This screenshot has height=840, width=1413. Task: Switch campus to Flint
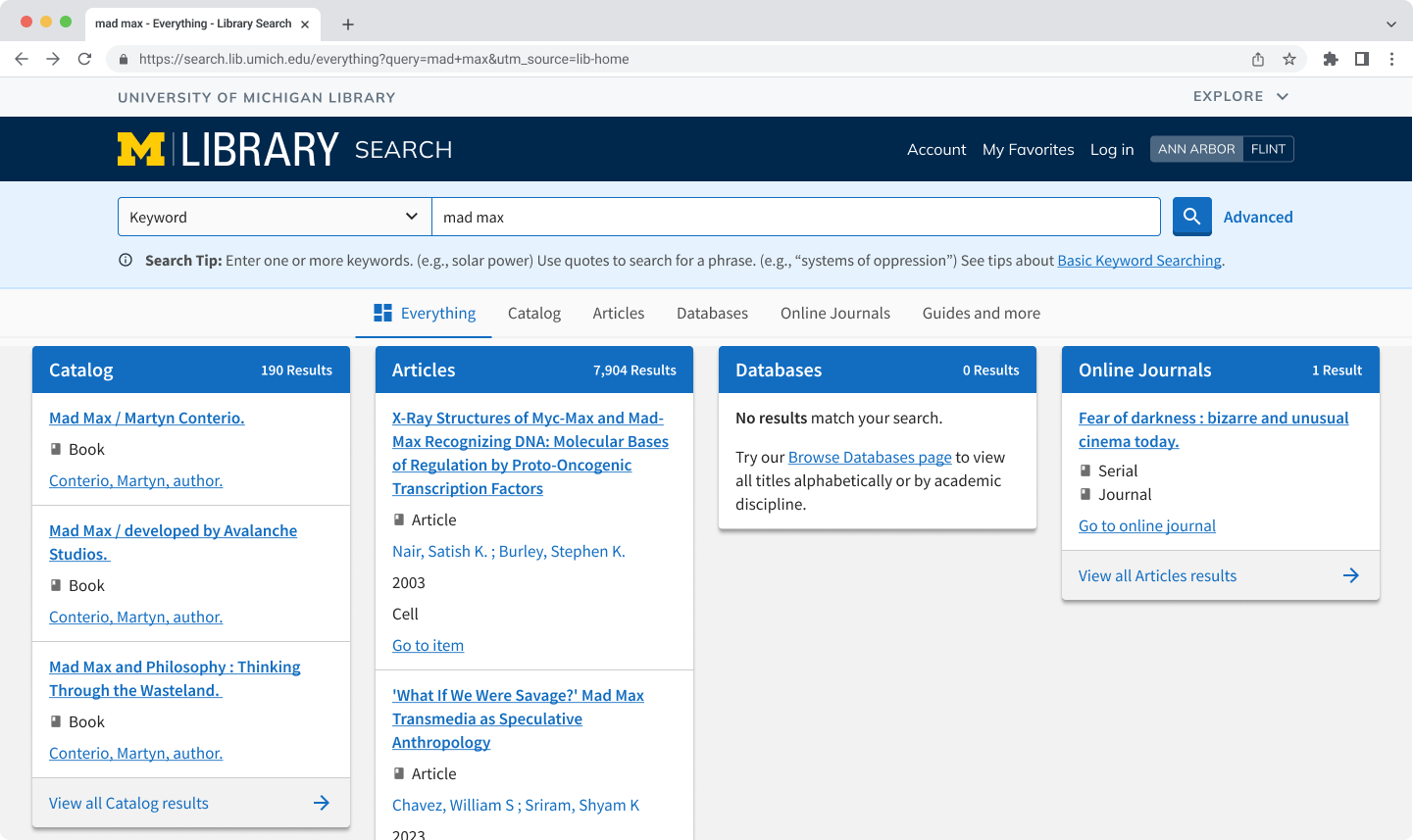tap(1268, 149)
